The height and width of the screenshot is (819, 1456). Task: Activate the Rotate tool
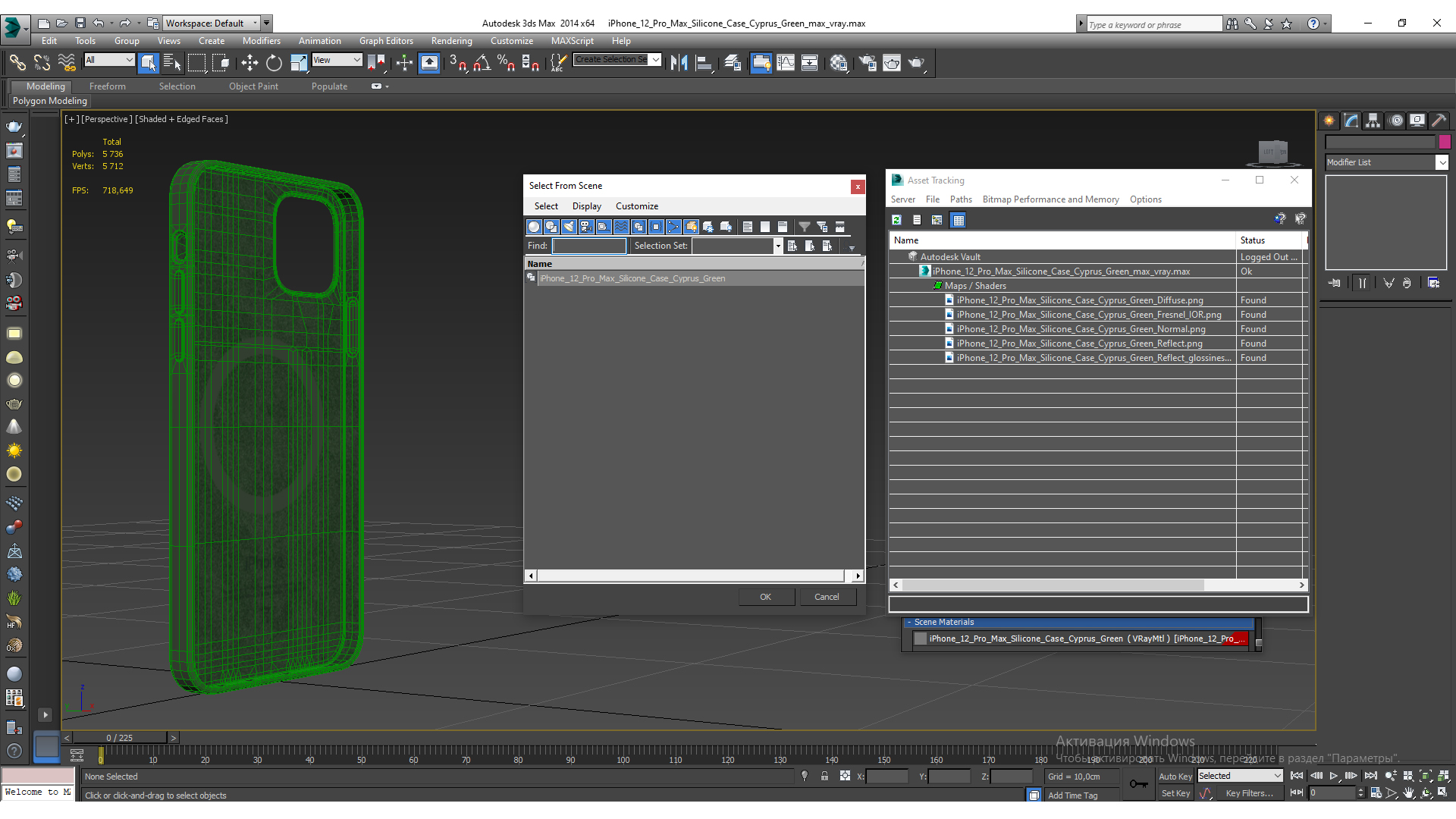[x=274, y=63]
